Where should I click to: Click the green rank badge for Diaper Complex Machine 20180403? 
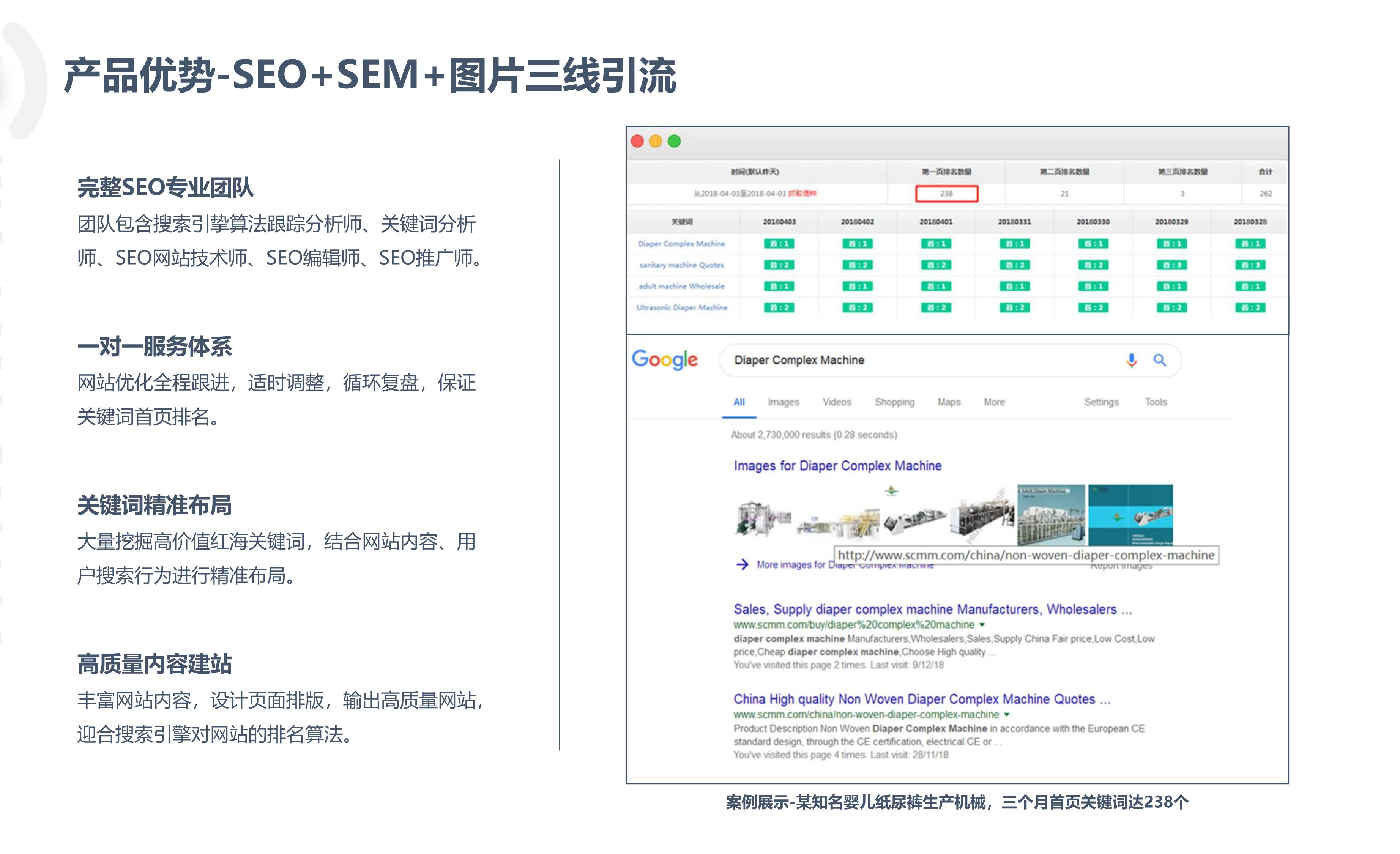click(x=779, y=244)
